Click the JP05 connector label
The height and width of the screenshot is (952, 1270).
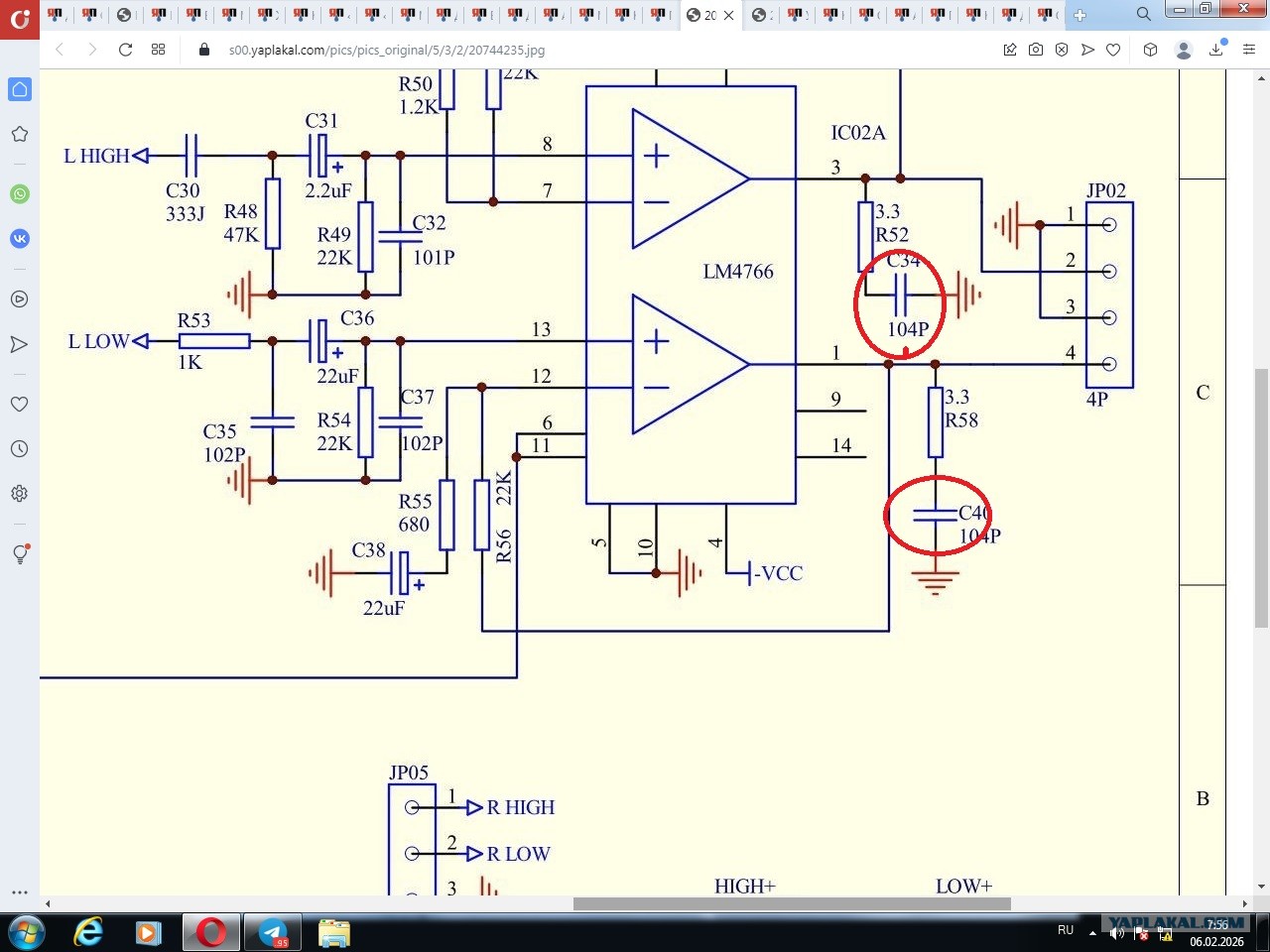409,773
